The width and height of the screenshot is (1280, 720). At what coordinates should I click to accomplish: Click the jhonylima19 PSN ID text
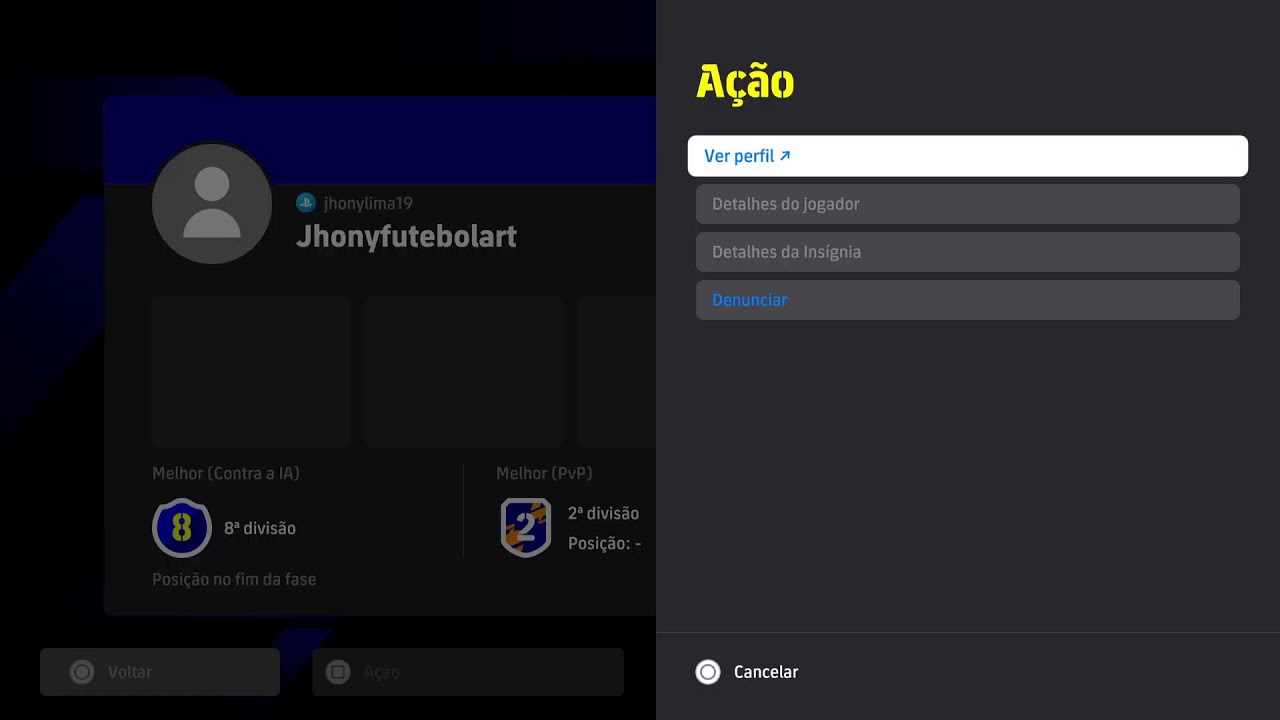pyautogui.click(x=368, y=203)
